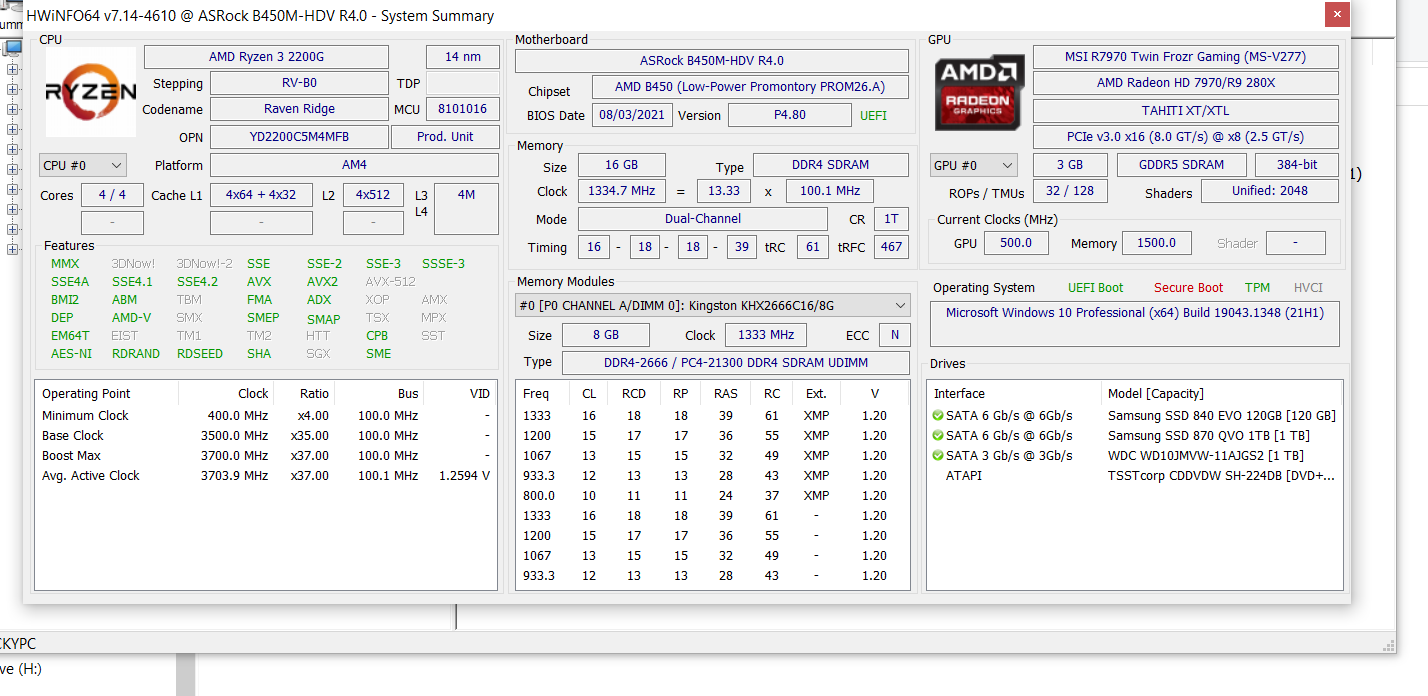Click the module clock 1333 MHz field
1428x696 pixels.
click(x=766, y=335)
